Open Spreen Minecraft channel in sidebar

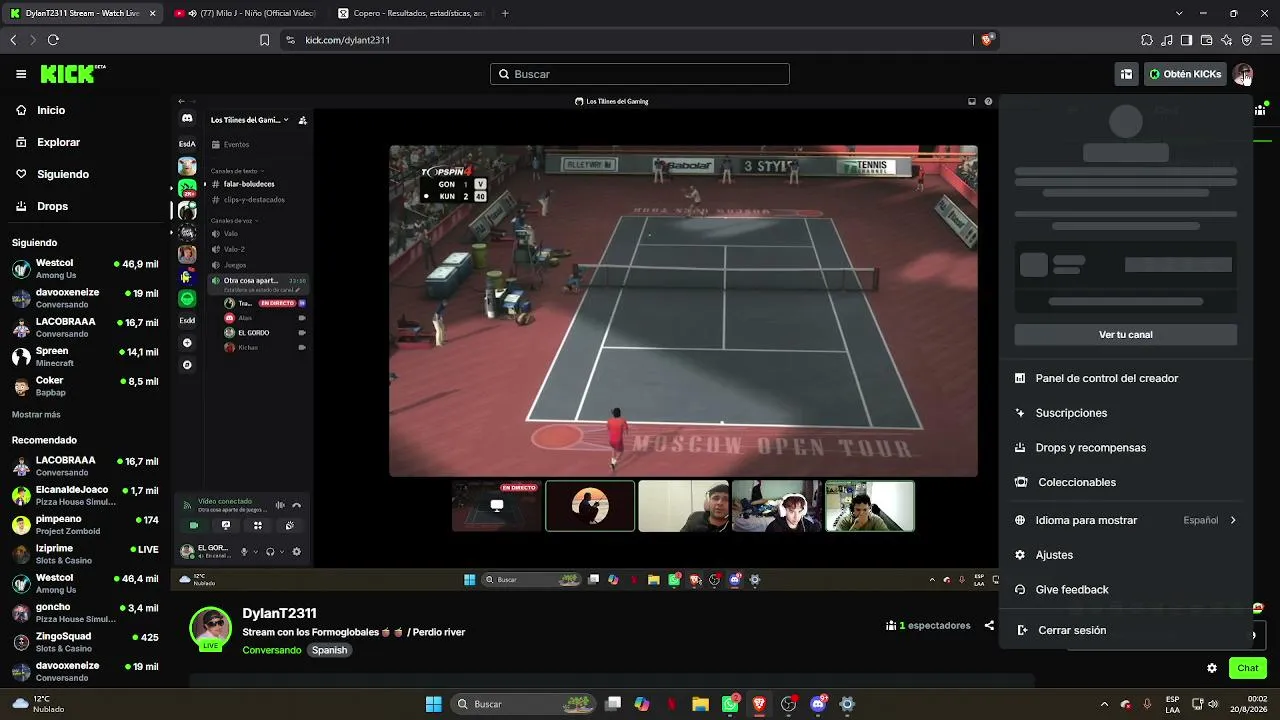[85, 357]
